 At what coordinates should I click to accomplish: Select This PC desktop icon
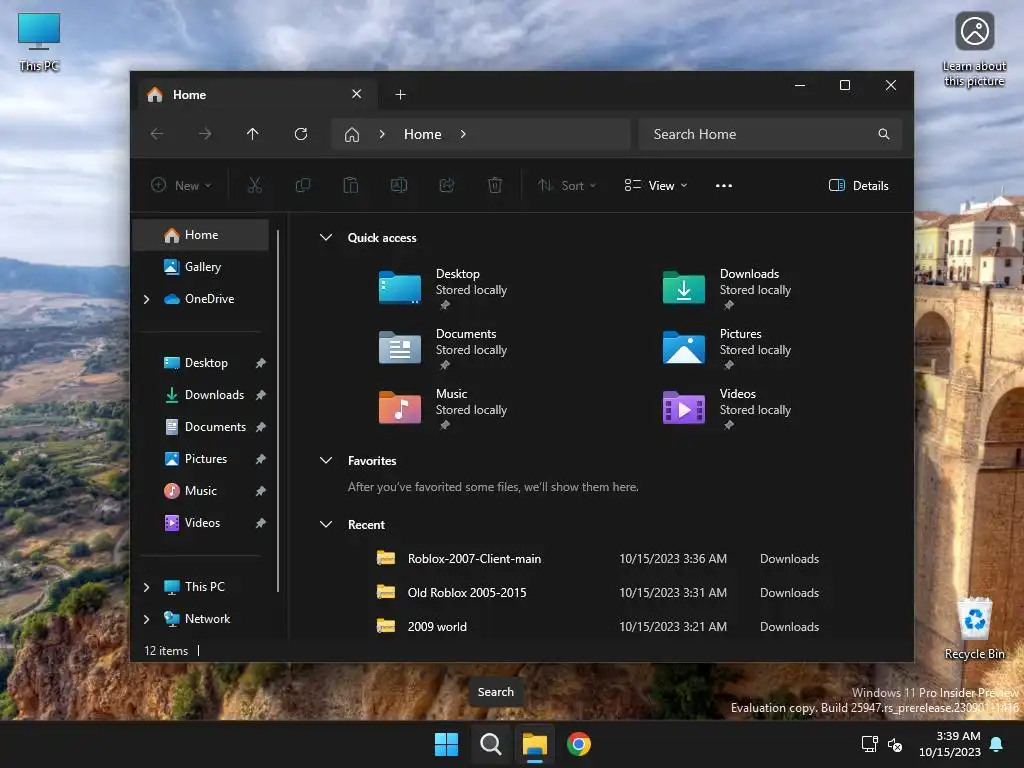coord(39,42)
